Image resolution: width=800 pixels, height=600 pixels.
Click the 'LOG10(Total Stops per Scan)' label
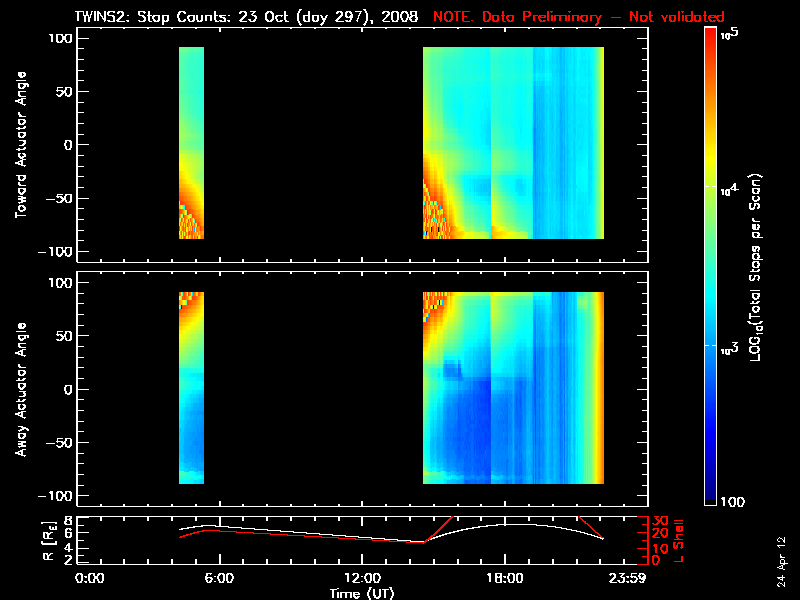pos(756,268)
